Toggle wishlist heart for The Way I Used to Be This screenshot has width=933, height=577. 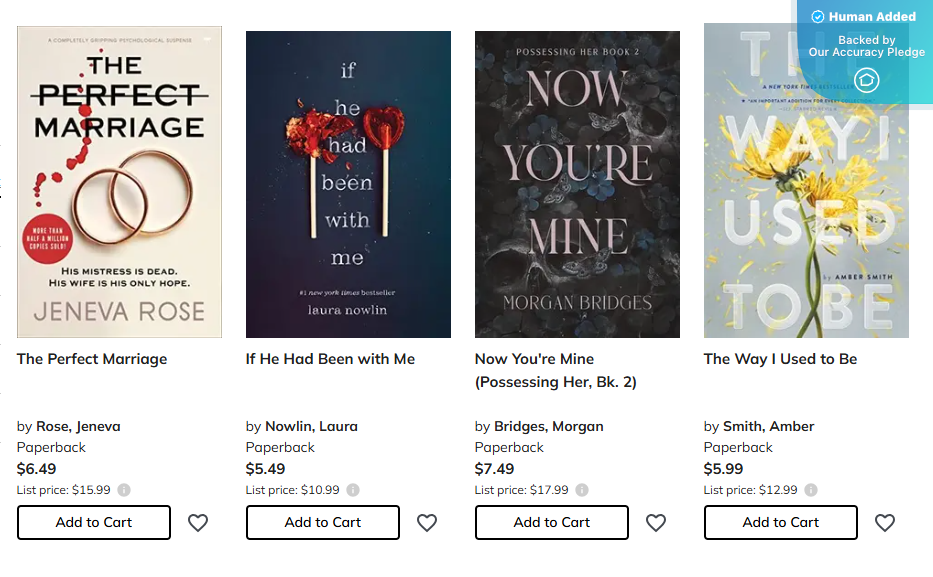(x=884, y=522)
